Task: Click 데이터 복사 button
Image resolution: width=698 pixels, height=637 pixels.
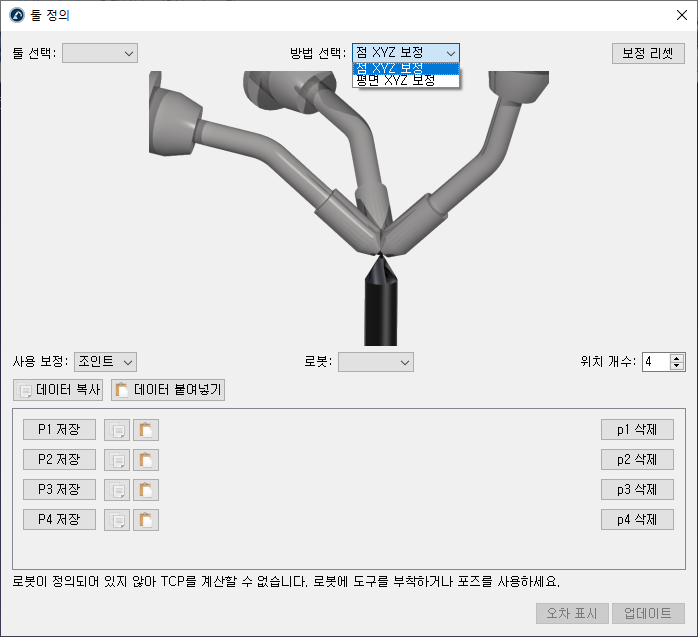Action: (x=58, y=390)
